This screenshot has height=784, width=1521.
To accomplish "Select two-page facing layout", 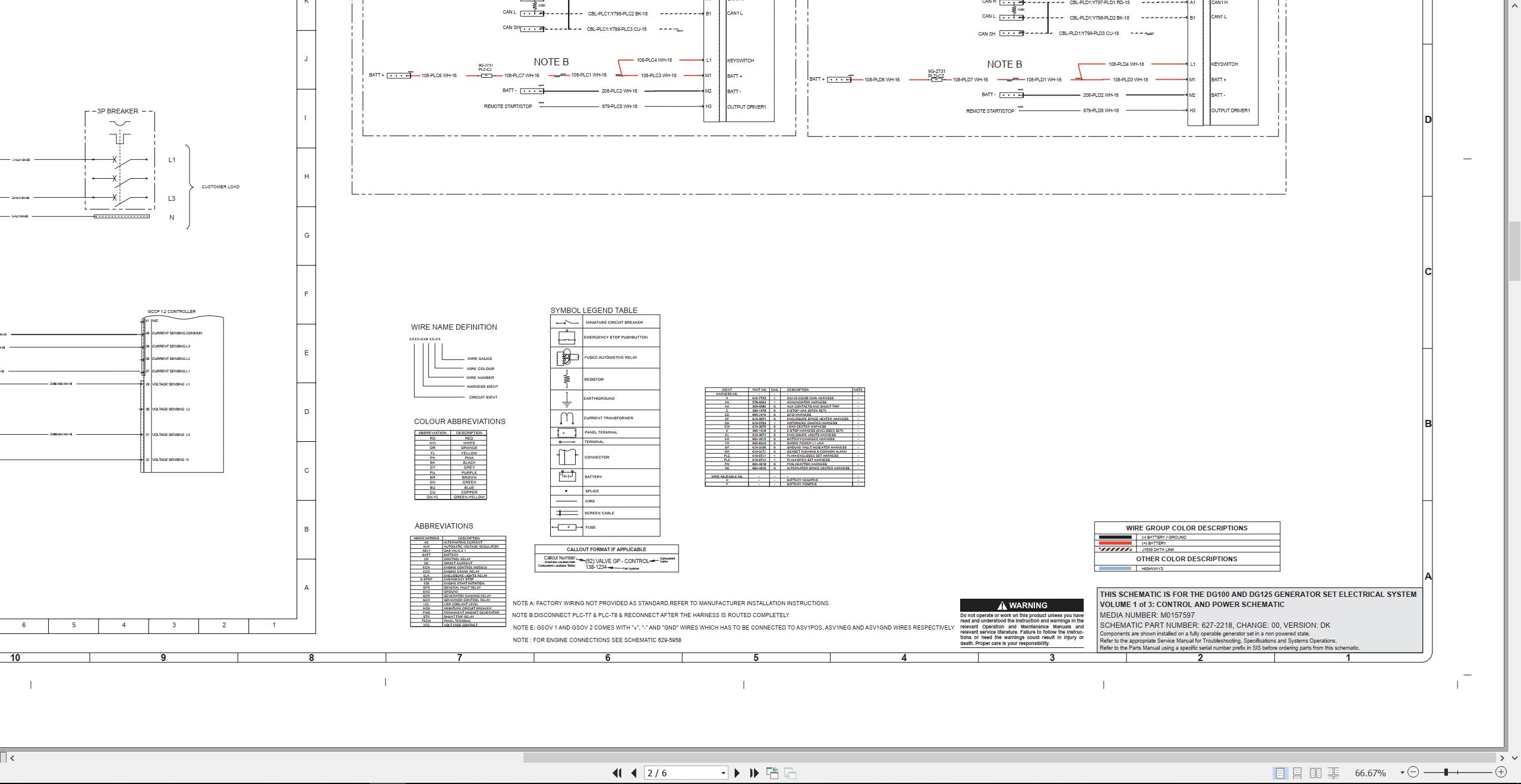I will coord(1316,773).
